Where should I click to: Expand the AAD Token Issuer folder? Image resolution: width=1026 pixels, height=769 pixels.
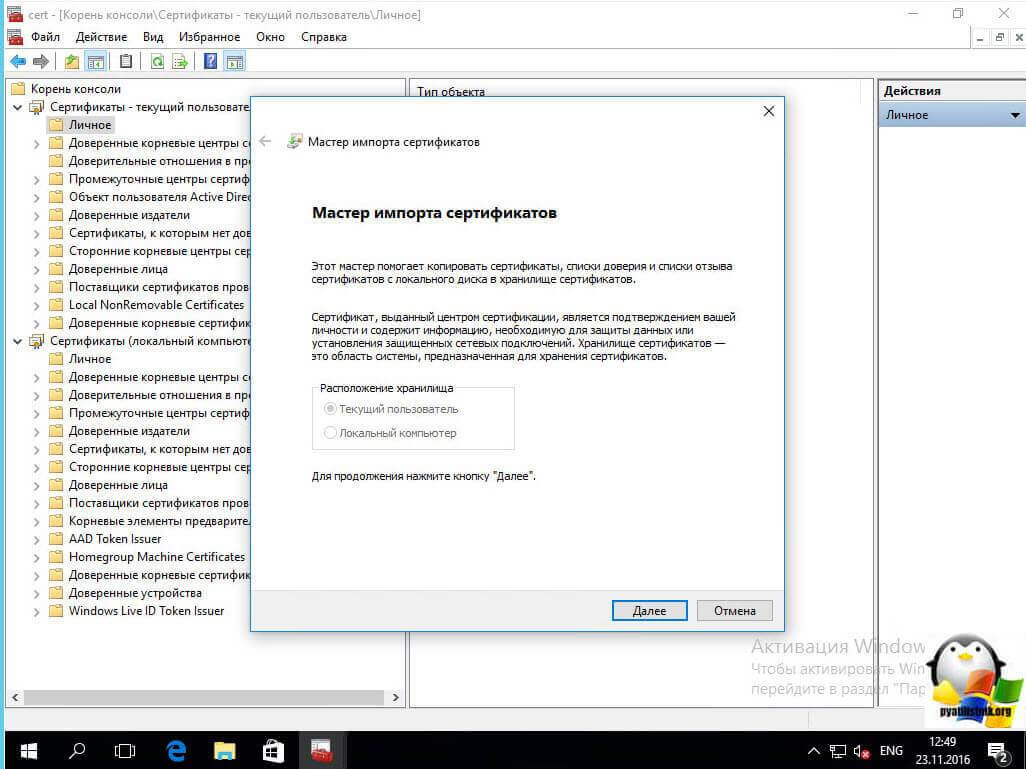[37, 539]
